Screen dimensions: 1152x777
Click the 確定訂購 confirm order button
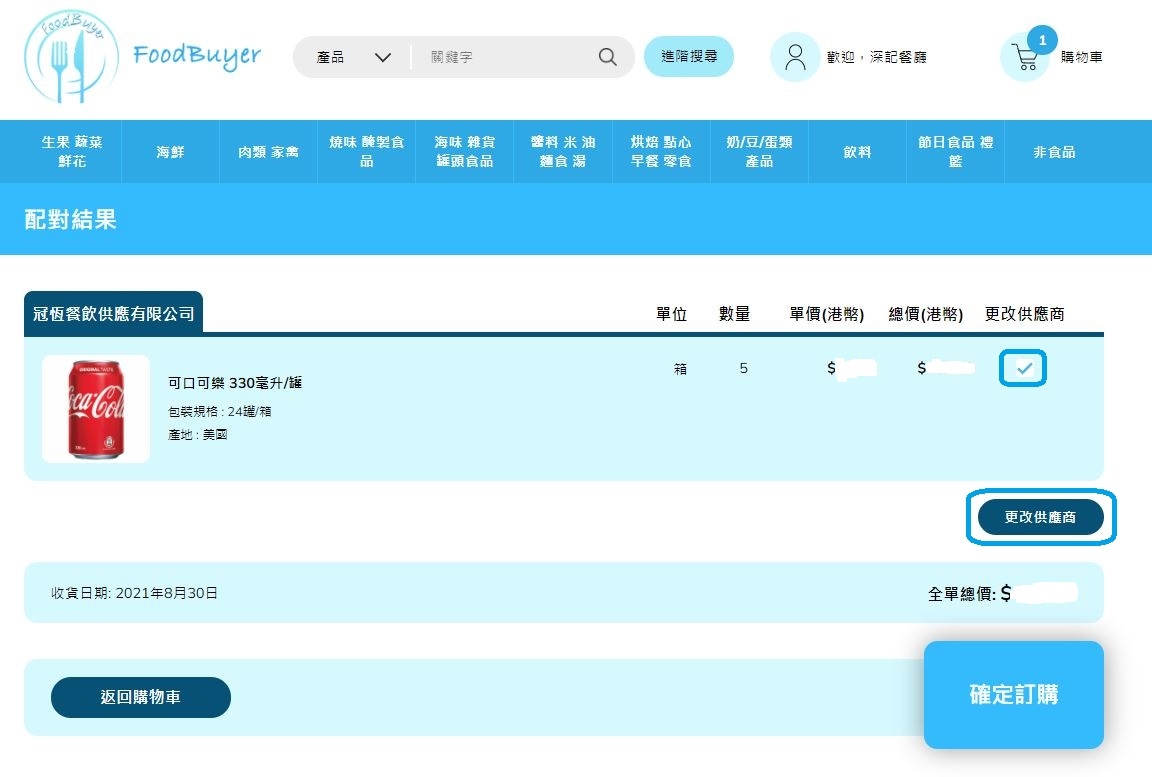(x=1014, y=695)
